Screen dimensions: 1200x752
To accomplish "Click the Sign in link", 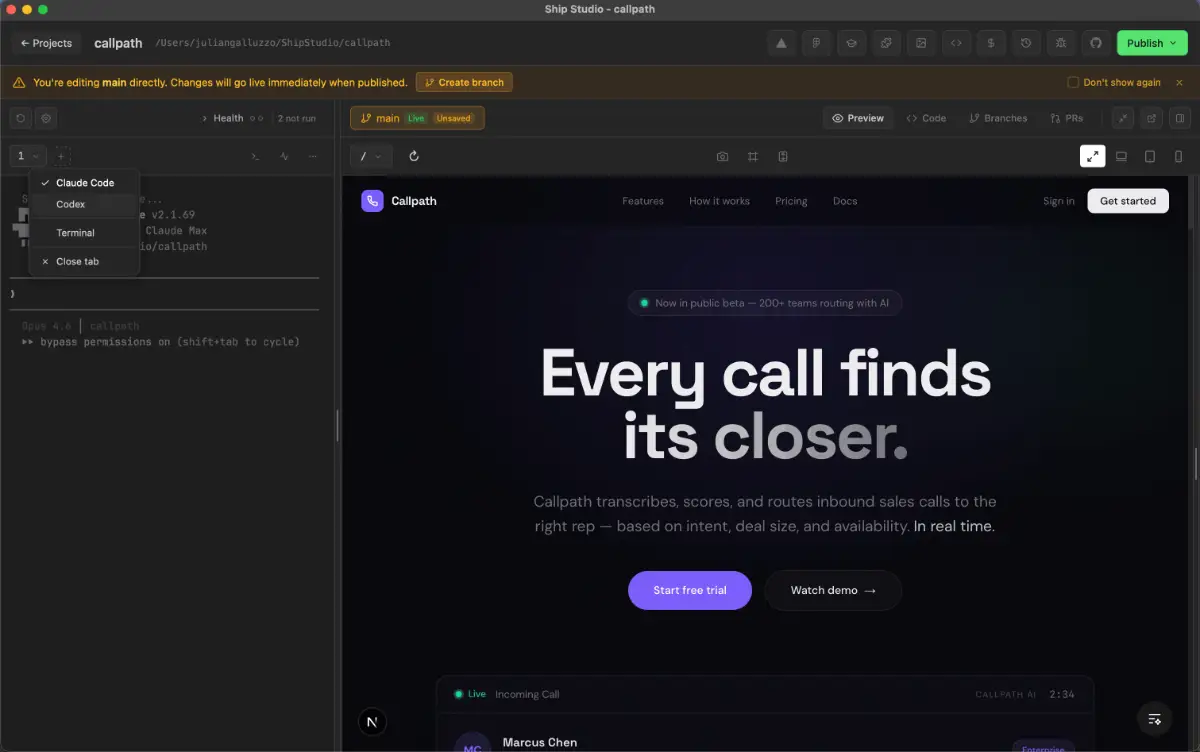I will (1059, 201).
